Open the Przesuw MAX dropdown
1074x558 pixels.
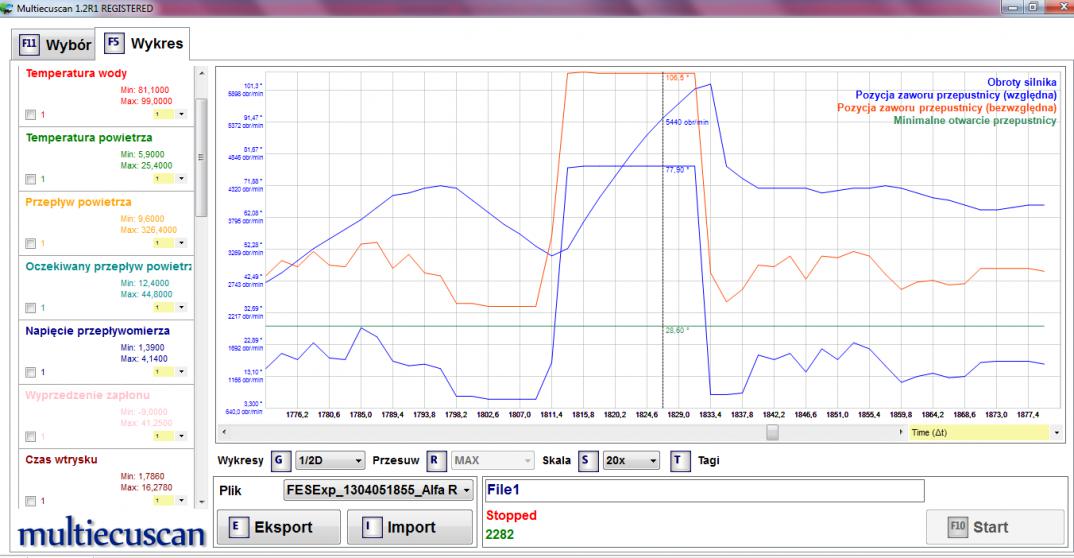click(492, 461)
